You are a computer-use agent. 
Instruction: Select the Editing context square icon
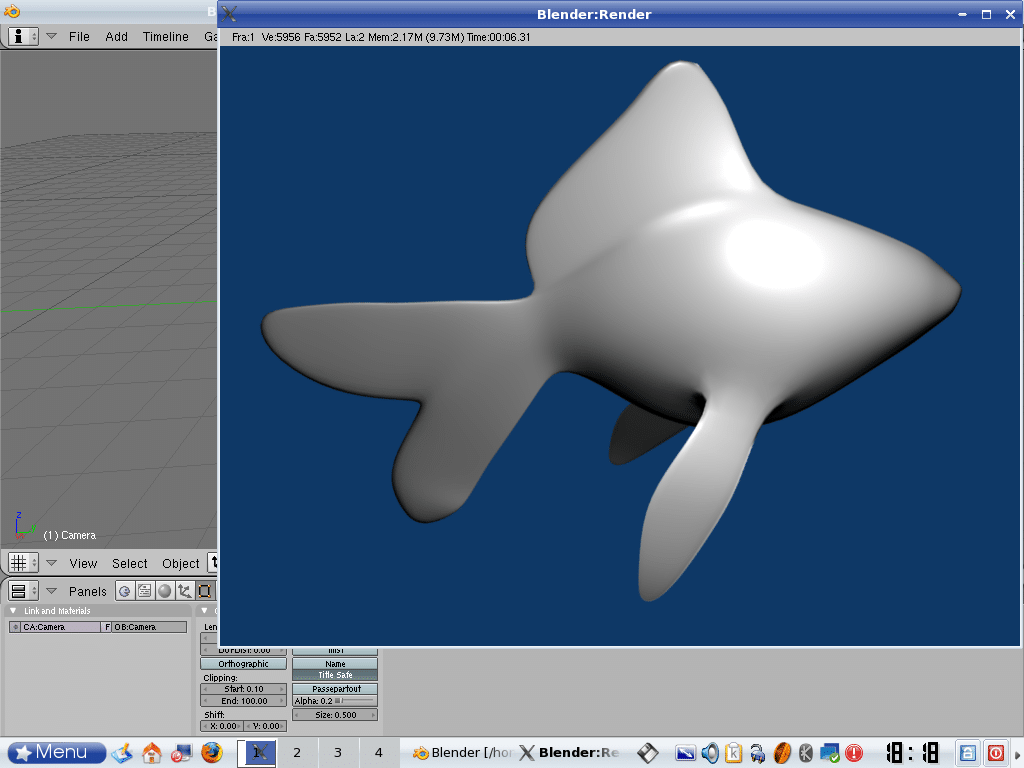pos(205,591)
